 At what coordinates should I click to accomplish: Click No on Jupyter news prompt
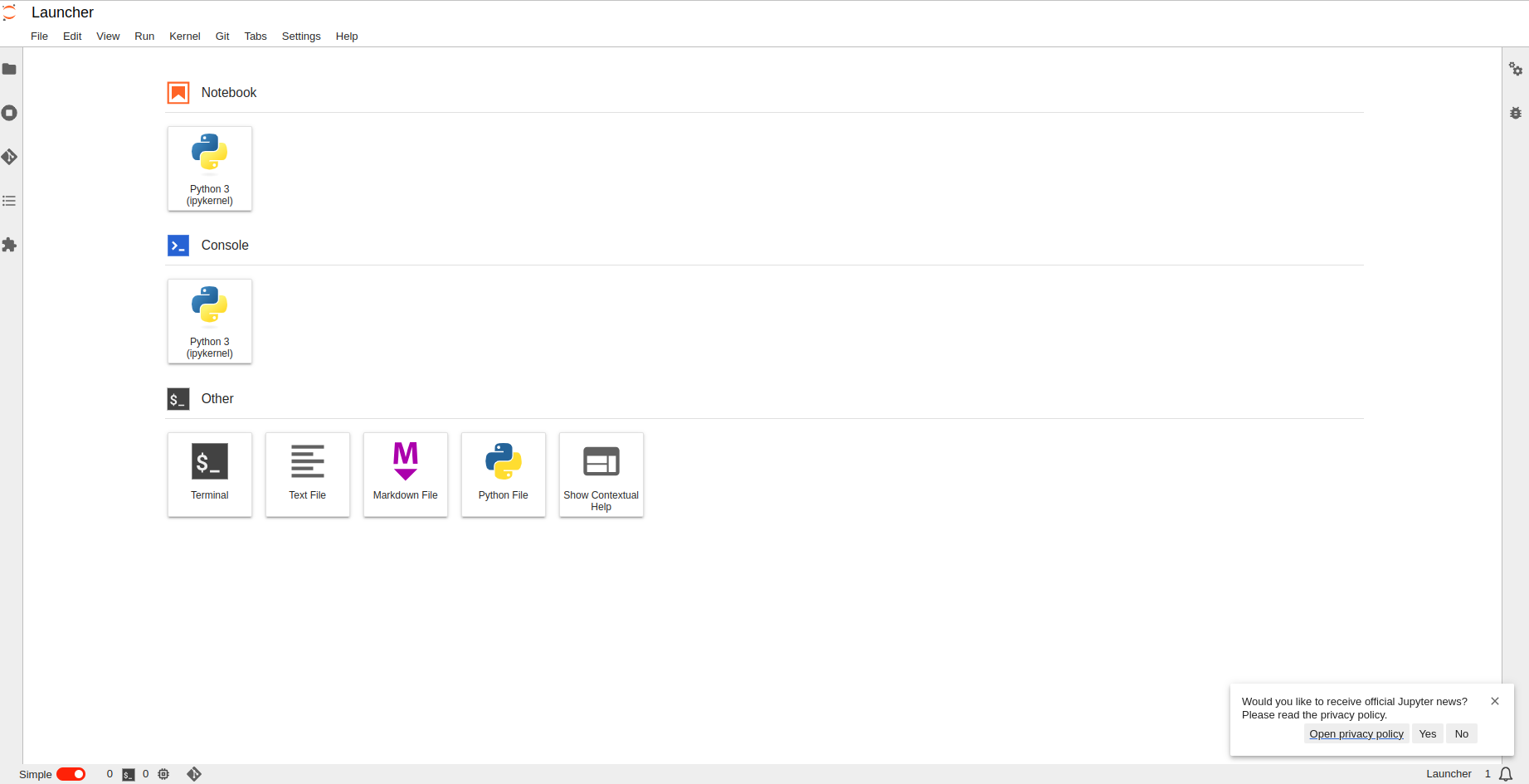[1462, 733]
